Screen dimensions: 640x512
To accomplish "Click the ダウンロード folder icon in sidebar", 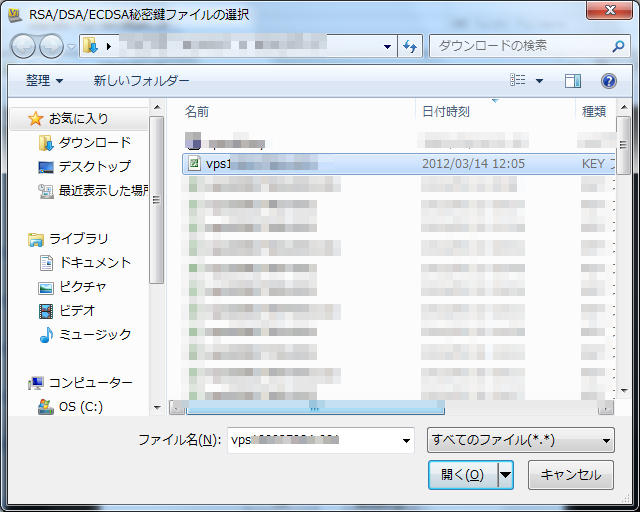I will (x=46, y=143).
